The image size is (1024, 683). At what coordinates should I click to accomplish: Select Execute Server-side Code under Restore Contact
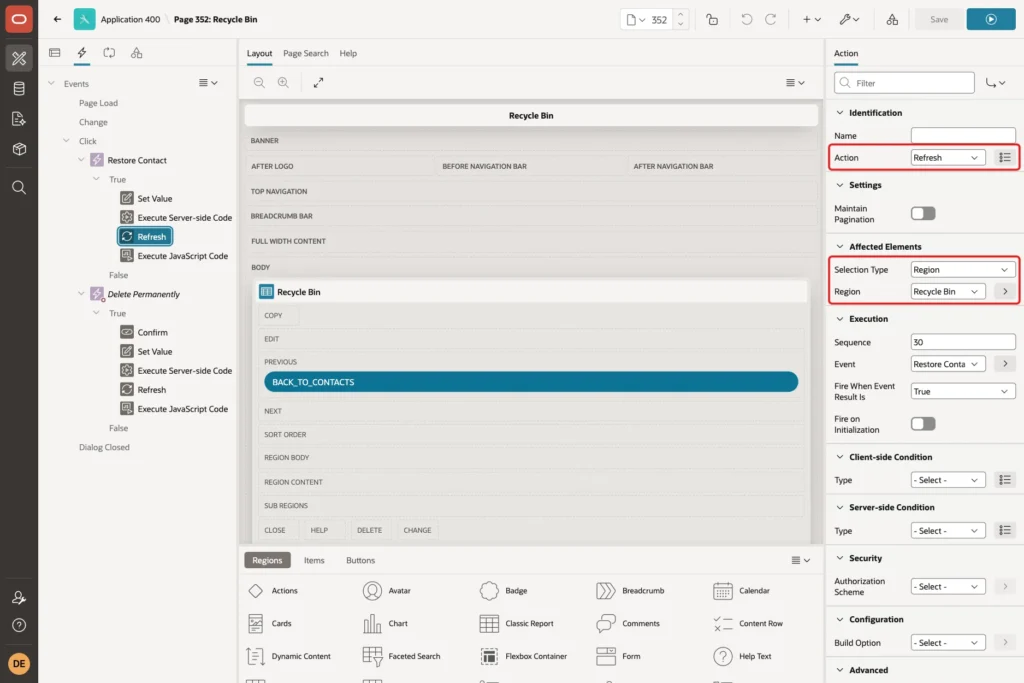click(x=176, y=217)
